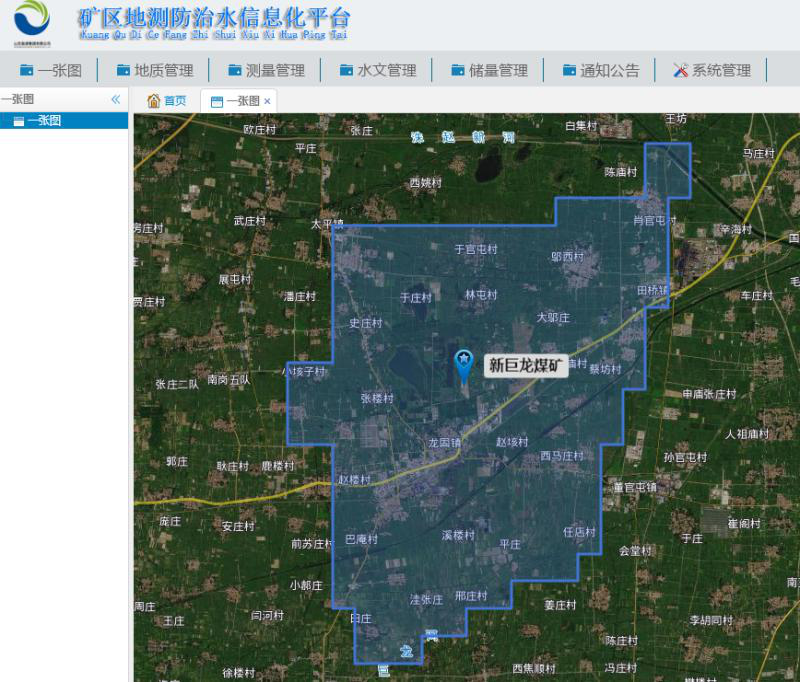The height and width of the screenshot is (682, 800).
Task: Open the 测量管理 menu
Action: (266, 70)
